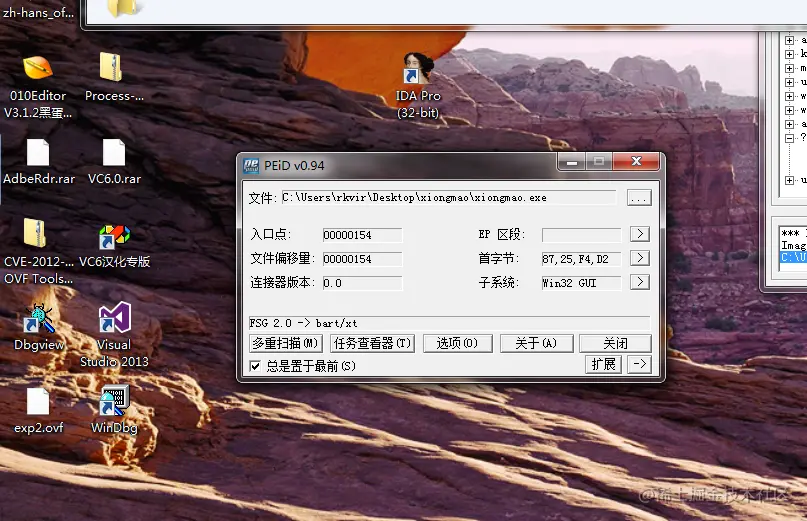Click the empty EP 区段 field

(x=581, y=235)
